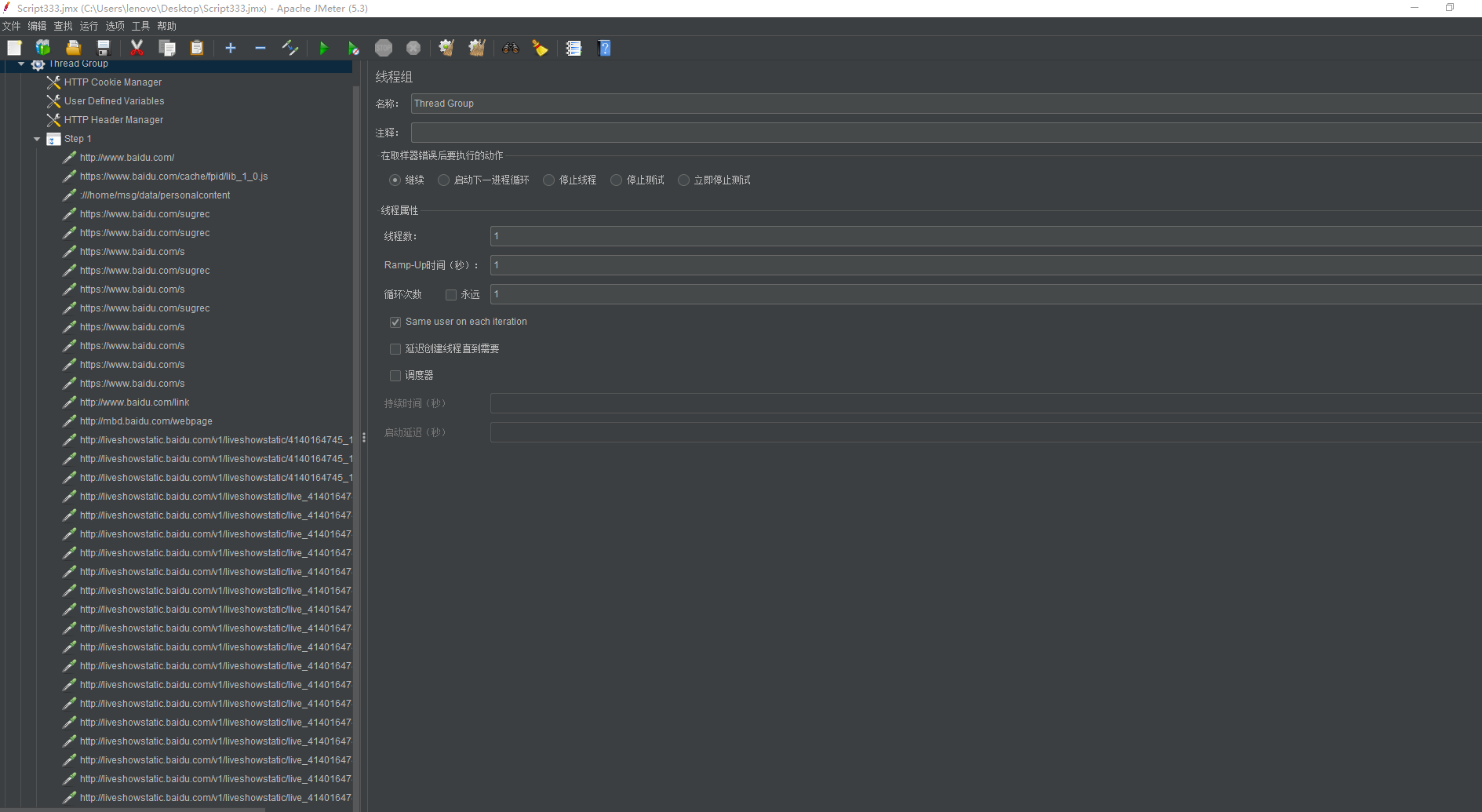Screen dimensions: 1482x812
Task: Open the 编辑 menu
Action: click(x=38, y=27)
